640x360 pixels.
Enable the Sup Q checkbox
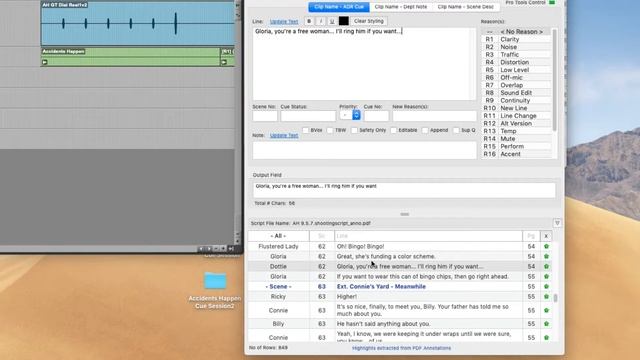(456, 130)
